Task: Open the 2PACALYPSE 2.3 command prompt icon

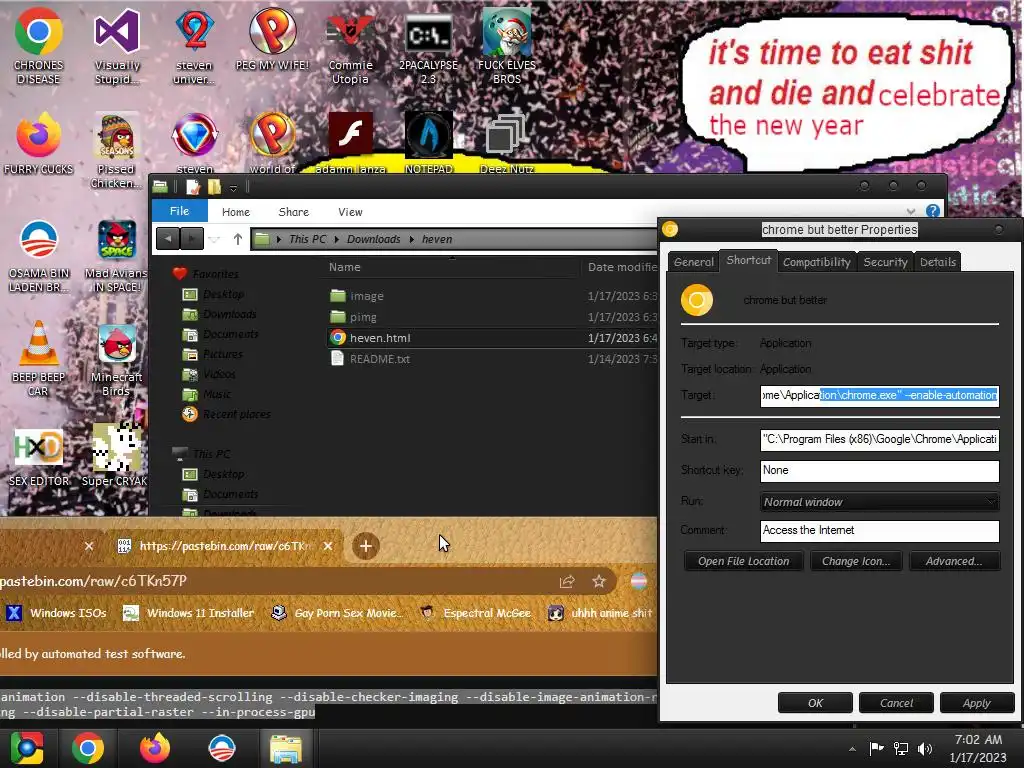Action: [428, 49]
